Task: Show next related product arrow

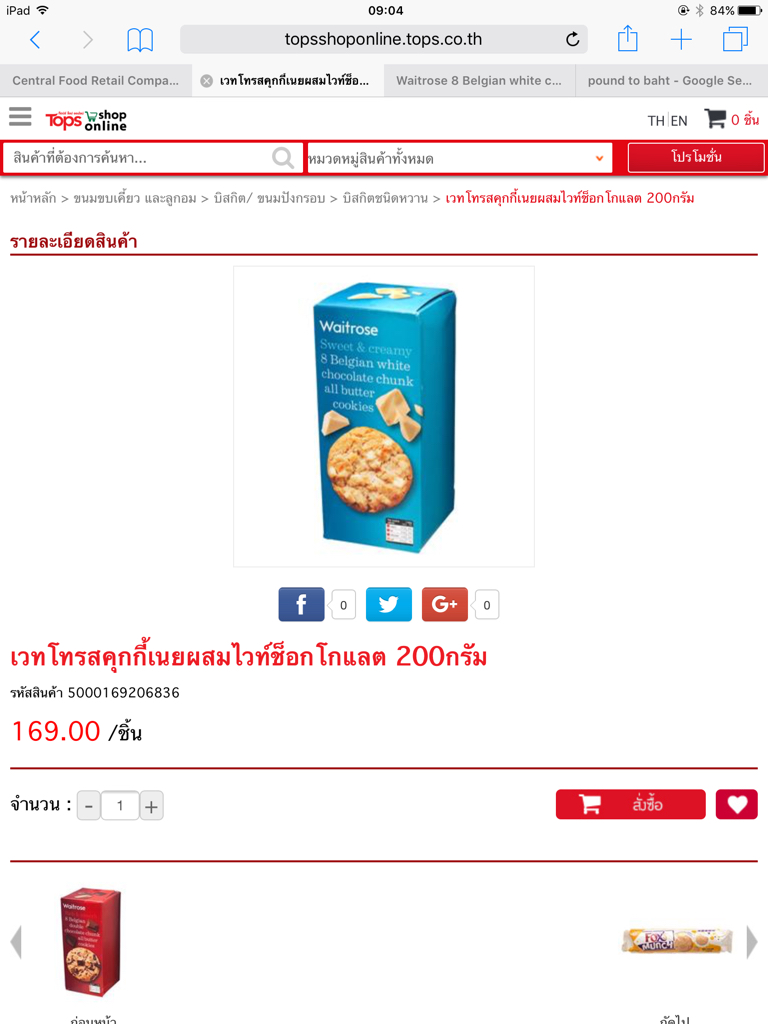Action: coord(752,942)
